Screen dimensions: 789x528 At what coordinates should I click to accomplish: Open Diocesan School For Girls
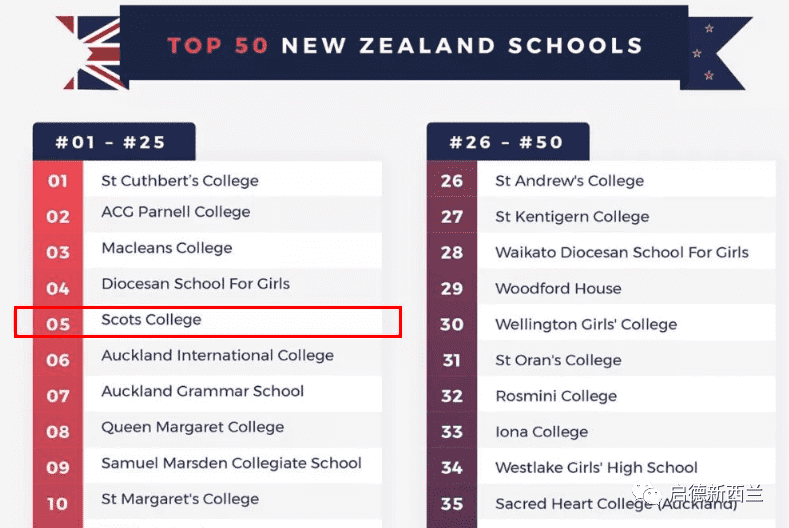tap(195, 284)
